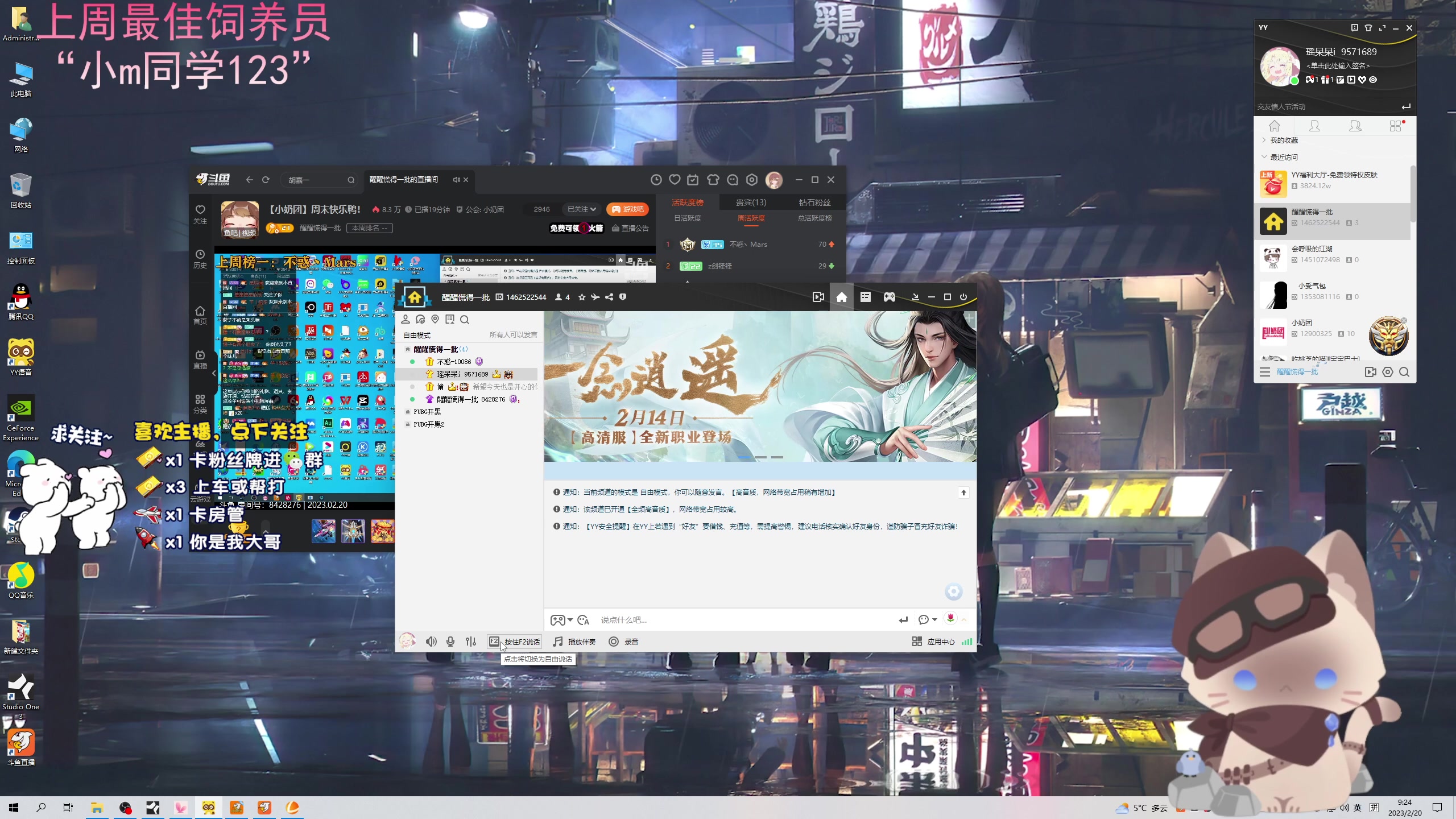Click the airplane icon in channel header
Image resolution: width=1456 pixels, height=819 pixels.
click(x=595, y=297)
